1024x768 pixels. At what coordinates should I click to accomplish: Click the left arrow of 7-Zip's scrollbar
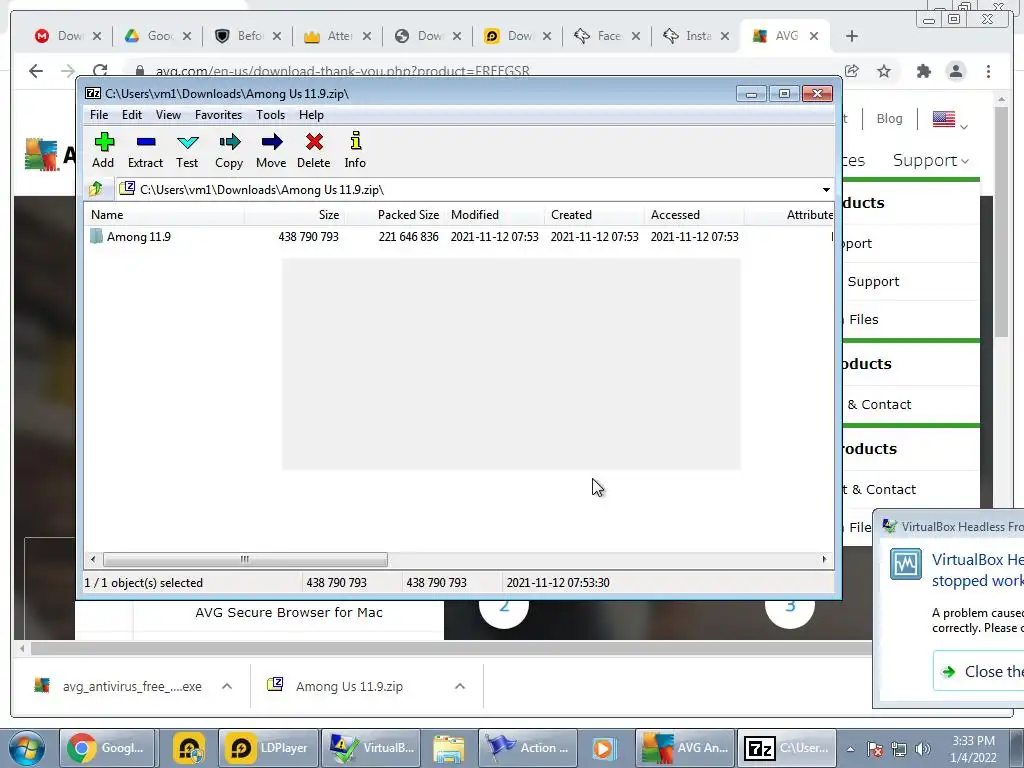point(93,560)
